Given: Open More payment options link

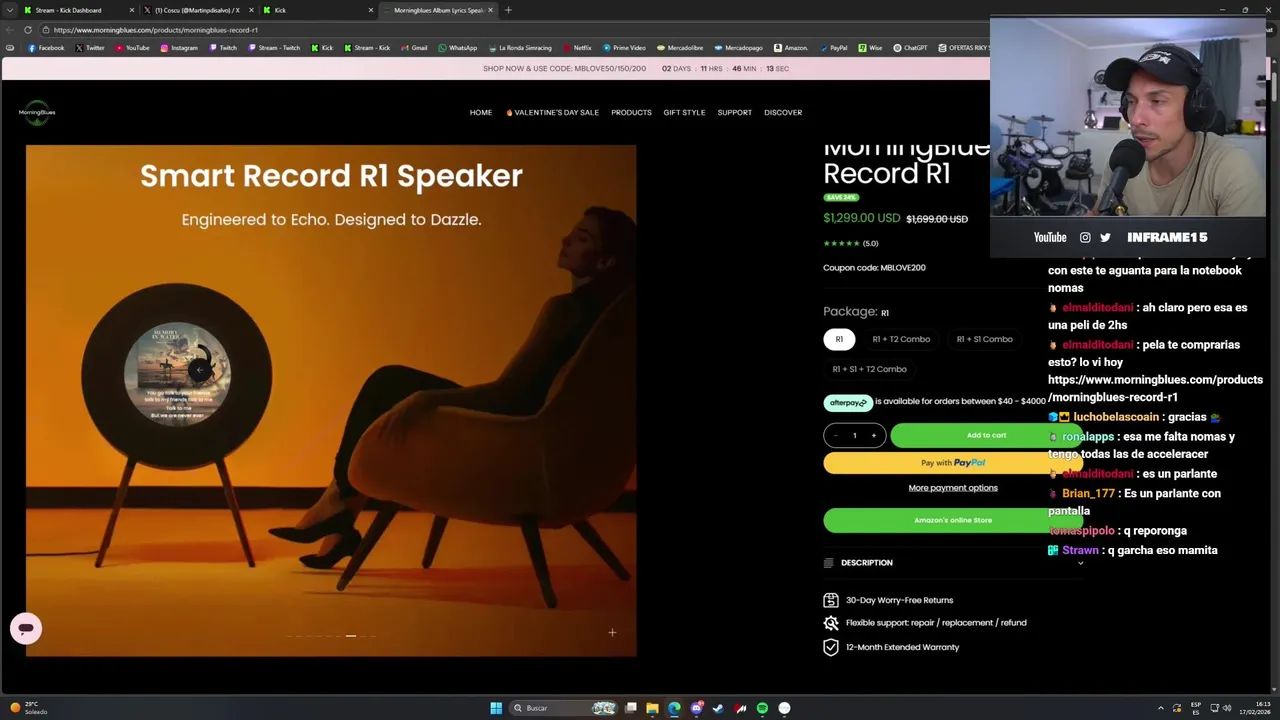Looking at the screenshot, I should pos(953,488).
